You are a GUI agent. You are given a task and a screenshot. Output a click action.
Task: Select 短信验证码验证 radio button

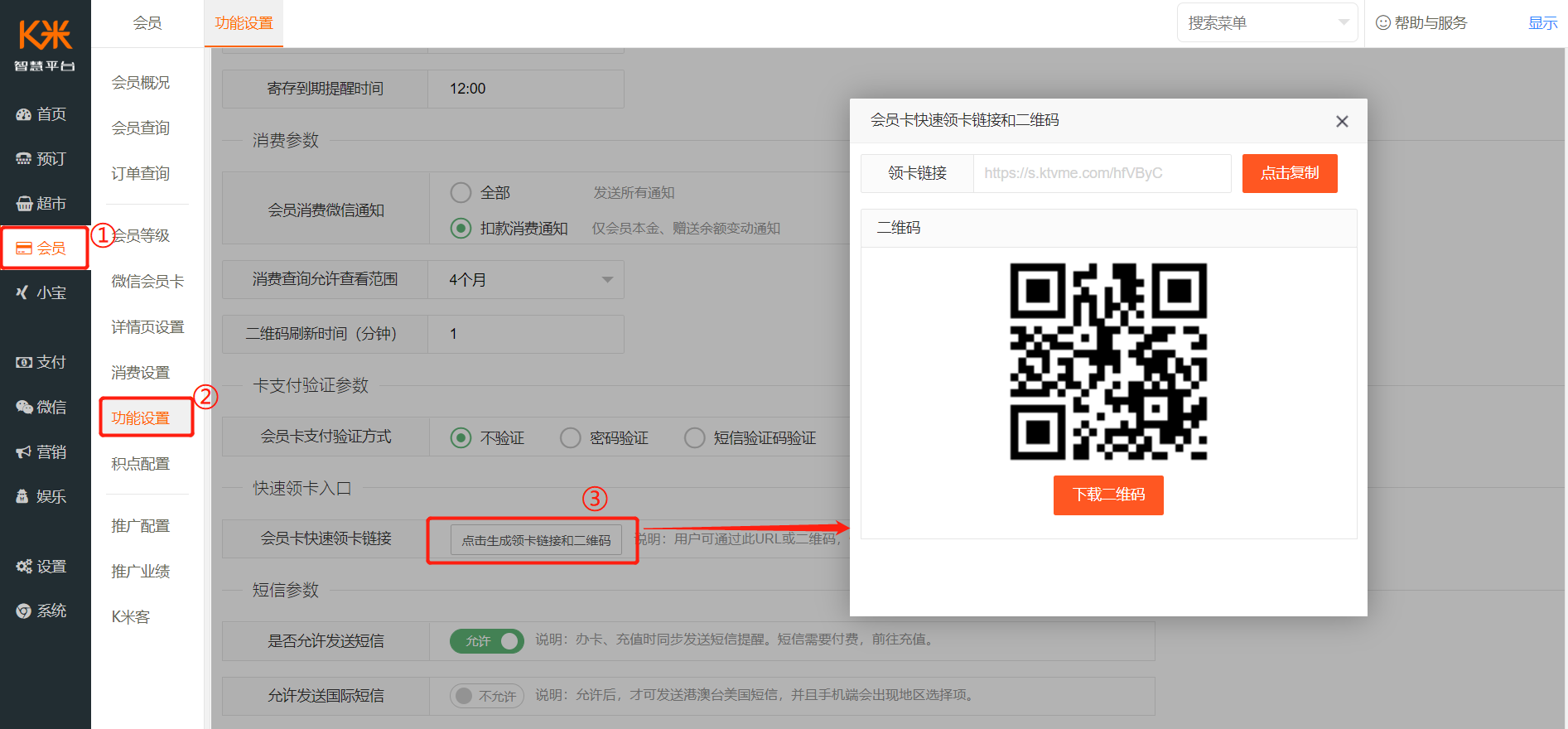pyautogui.click(x=694, y=438)
